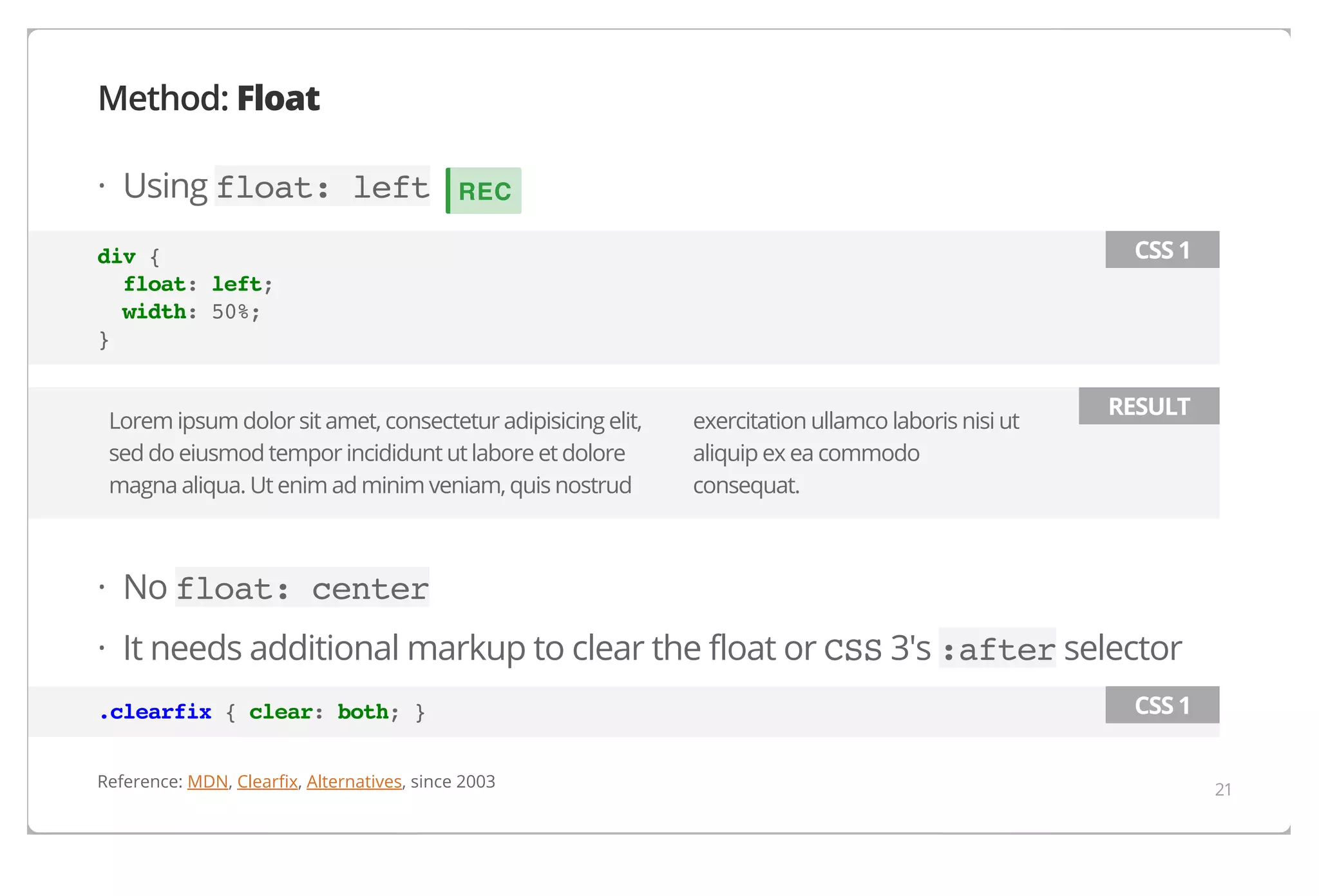
Task: Click the ".clearfix" selector in the code
Action: click(x=155, y=712)
